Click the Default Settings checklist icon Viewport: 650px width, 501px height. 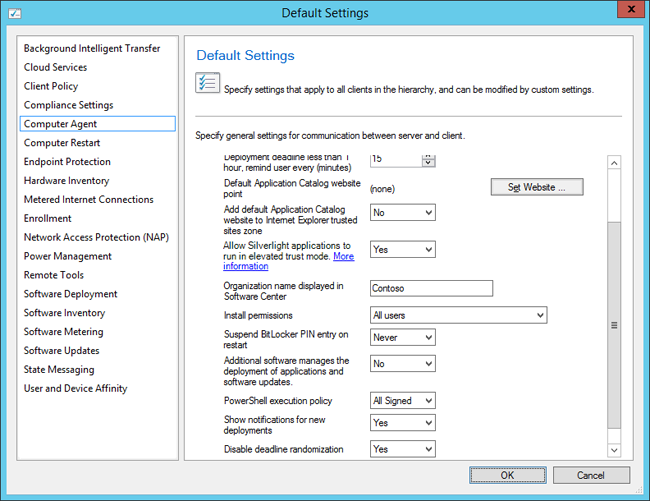point(206,84)
